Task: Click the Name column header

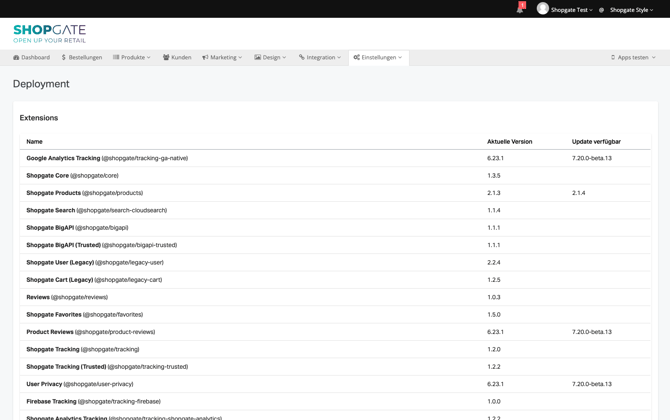Action: click(34, 141)
